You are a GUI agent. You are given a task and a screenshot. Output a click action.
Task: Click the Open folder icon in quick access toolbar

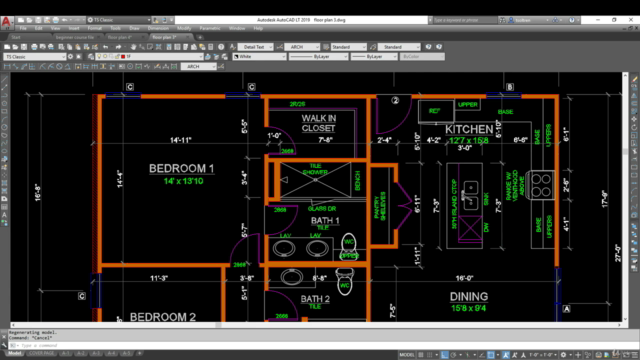coord(29,20)
